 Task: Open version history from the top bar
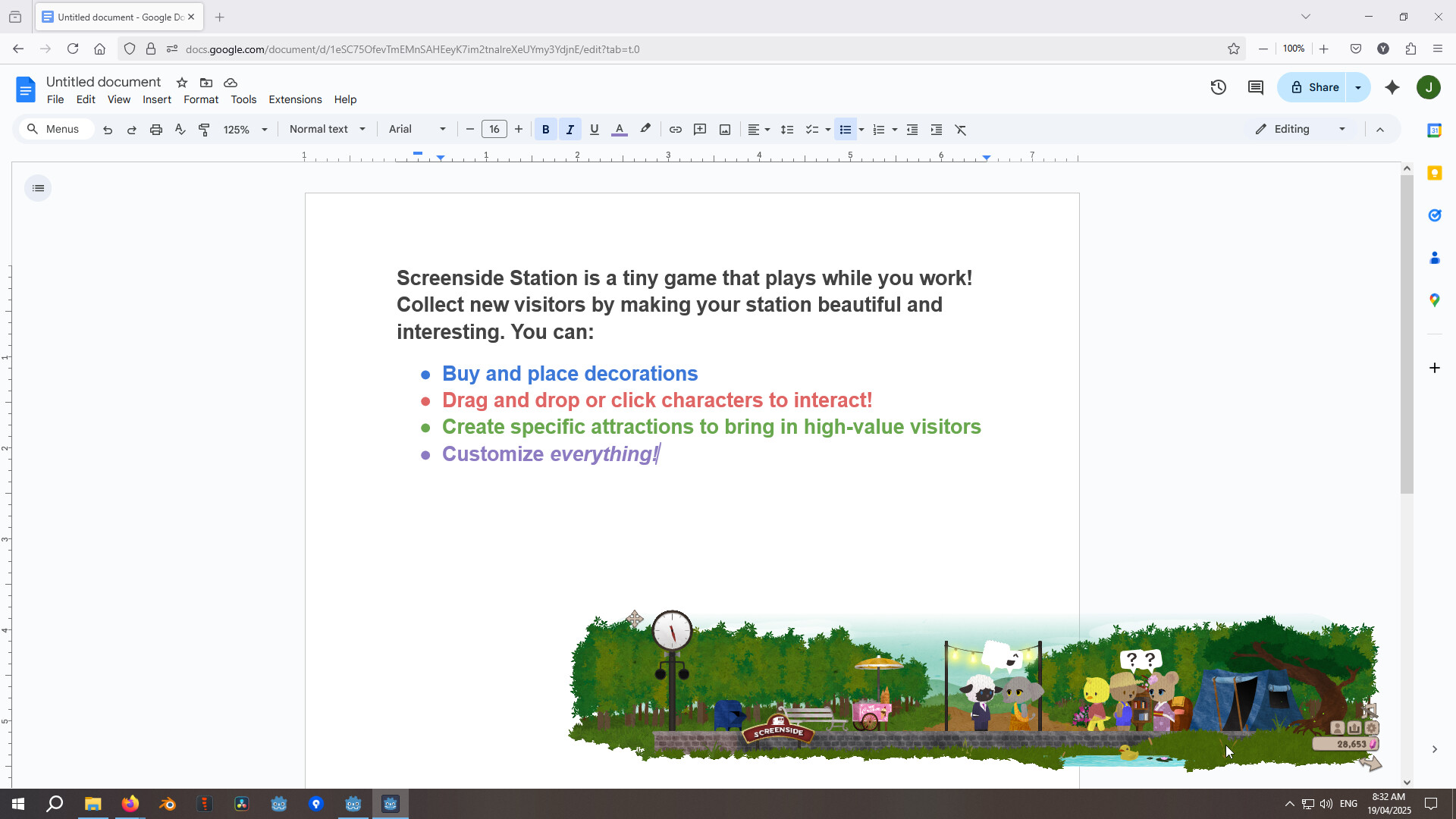point(1219,87)
